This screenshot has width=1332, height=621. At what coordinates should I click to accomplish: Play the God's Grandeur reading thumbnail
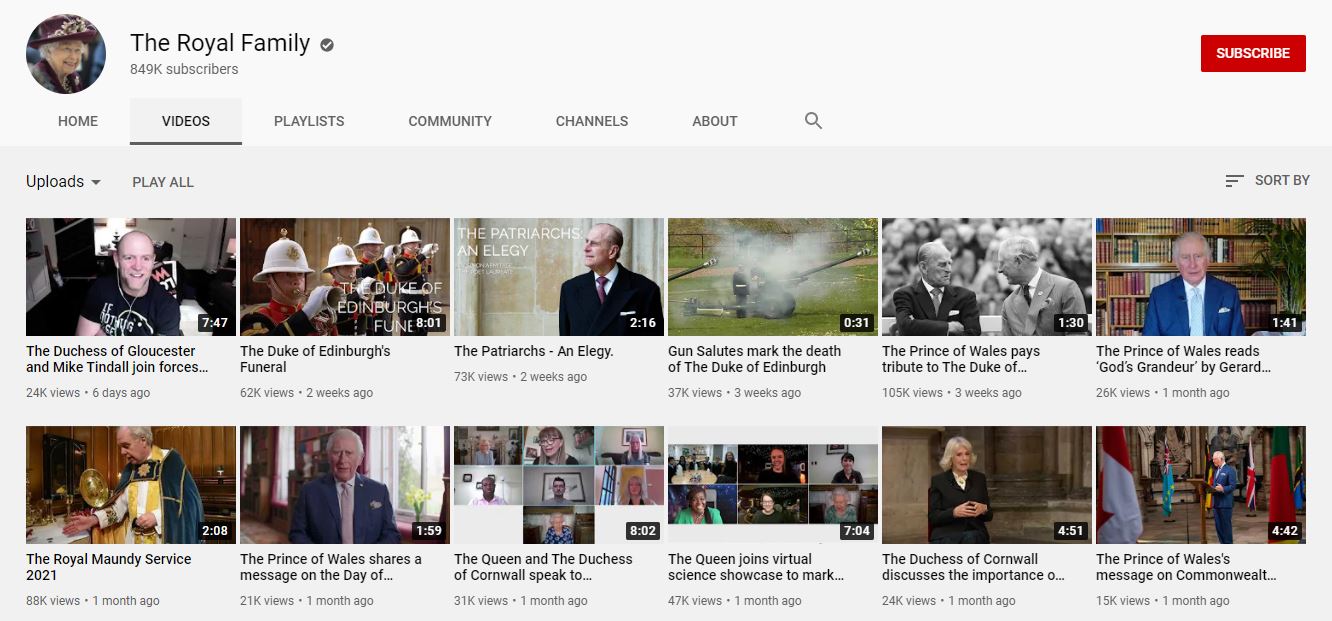(x=1201, y=277)
